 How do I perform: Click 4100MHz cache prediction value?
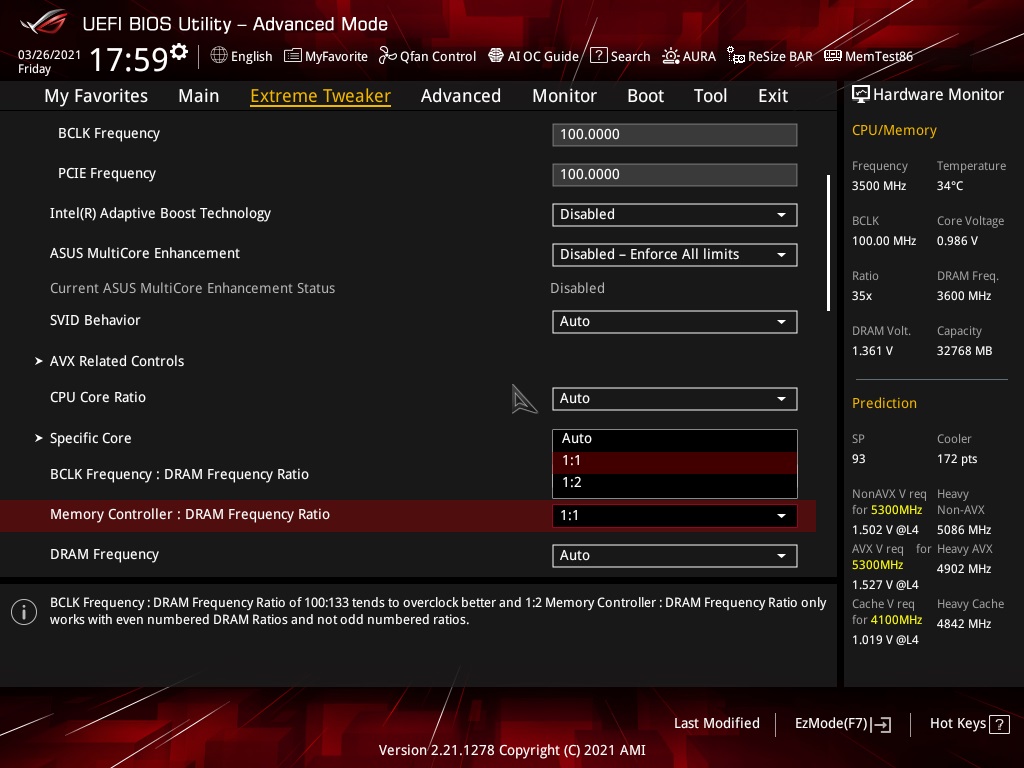point(896,620)
